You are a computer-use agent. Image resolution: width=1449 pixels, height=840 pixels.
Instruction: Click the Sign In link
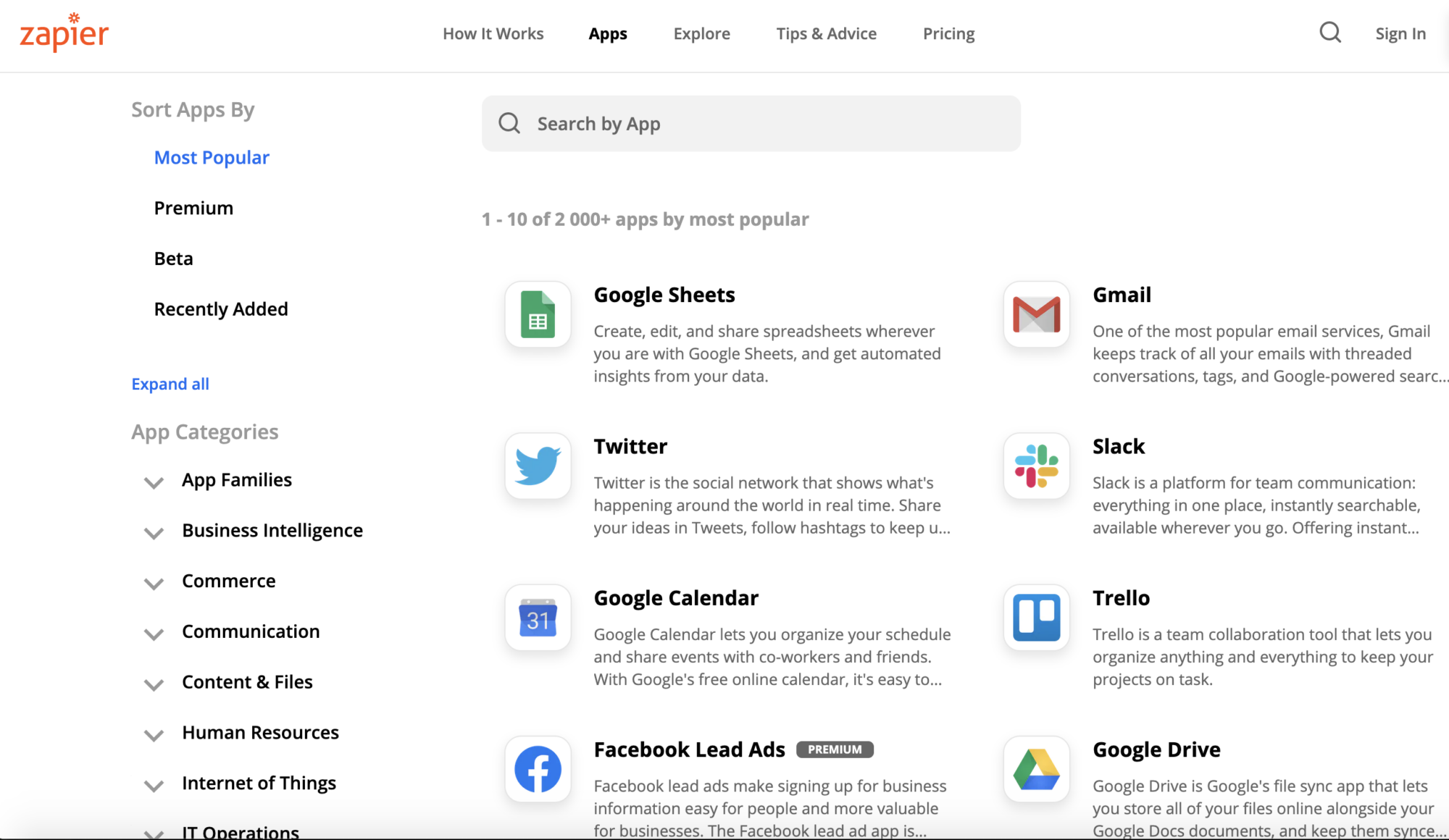pos(1400,34)
